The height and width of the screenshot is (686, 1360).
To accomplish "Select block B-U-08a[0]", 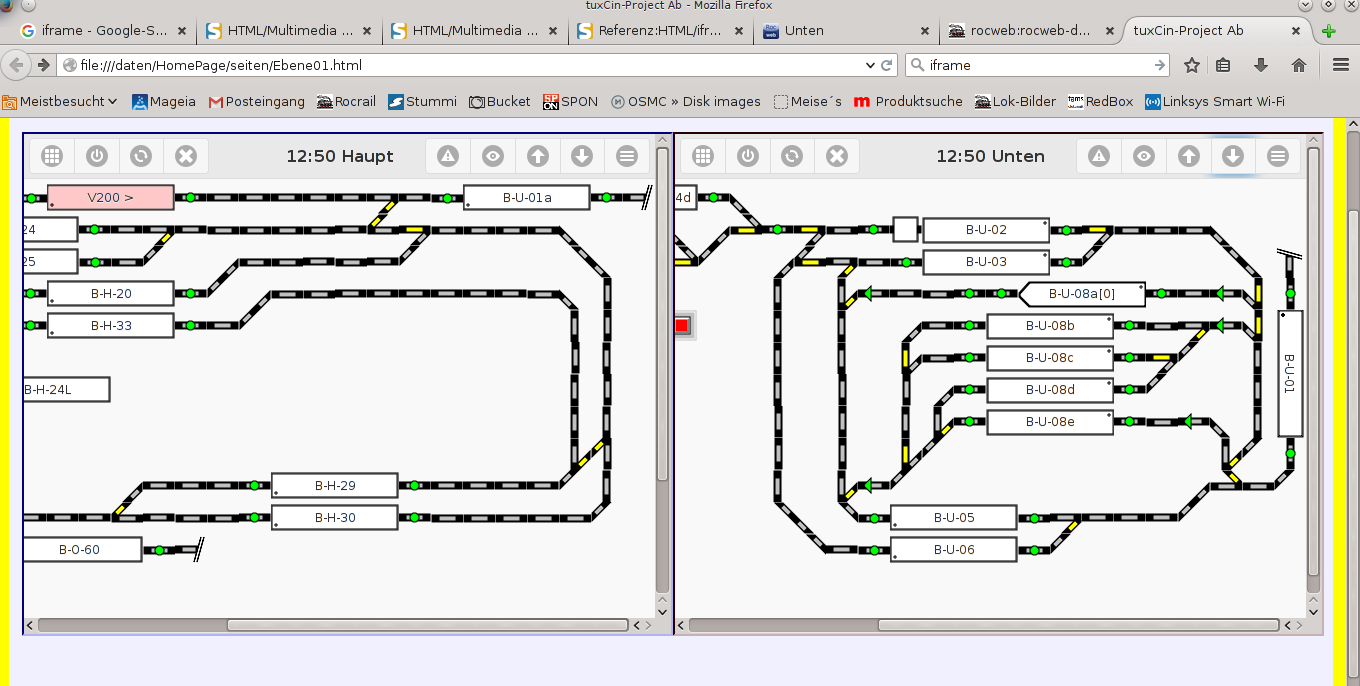I will 1082,294.
